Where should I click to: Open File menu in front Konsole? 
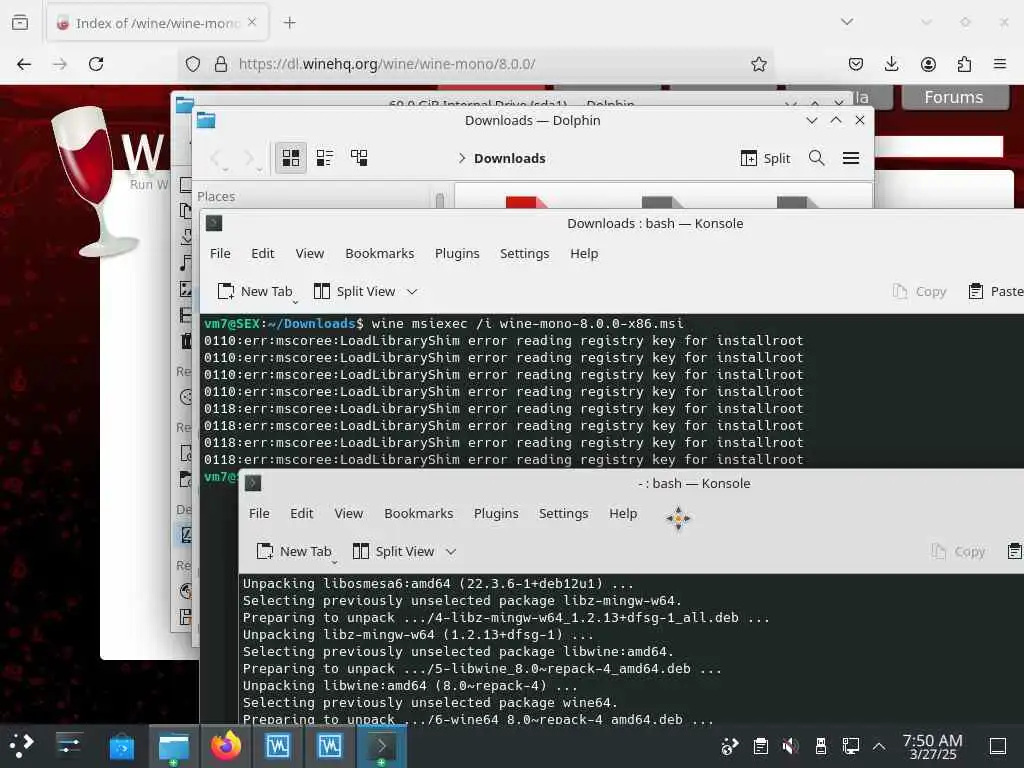point(259,513)
